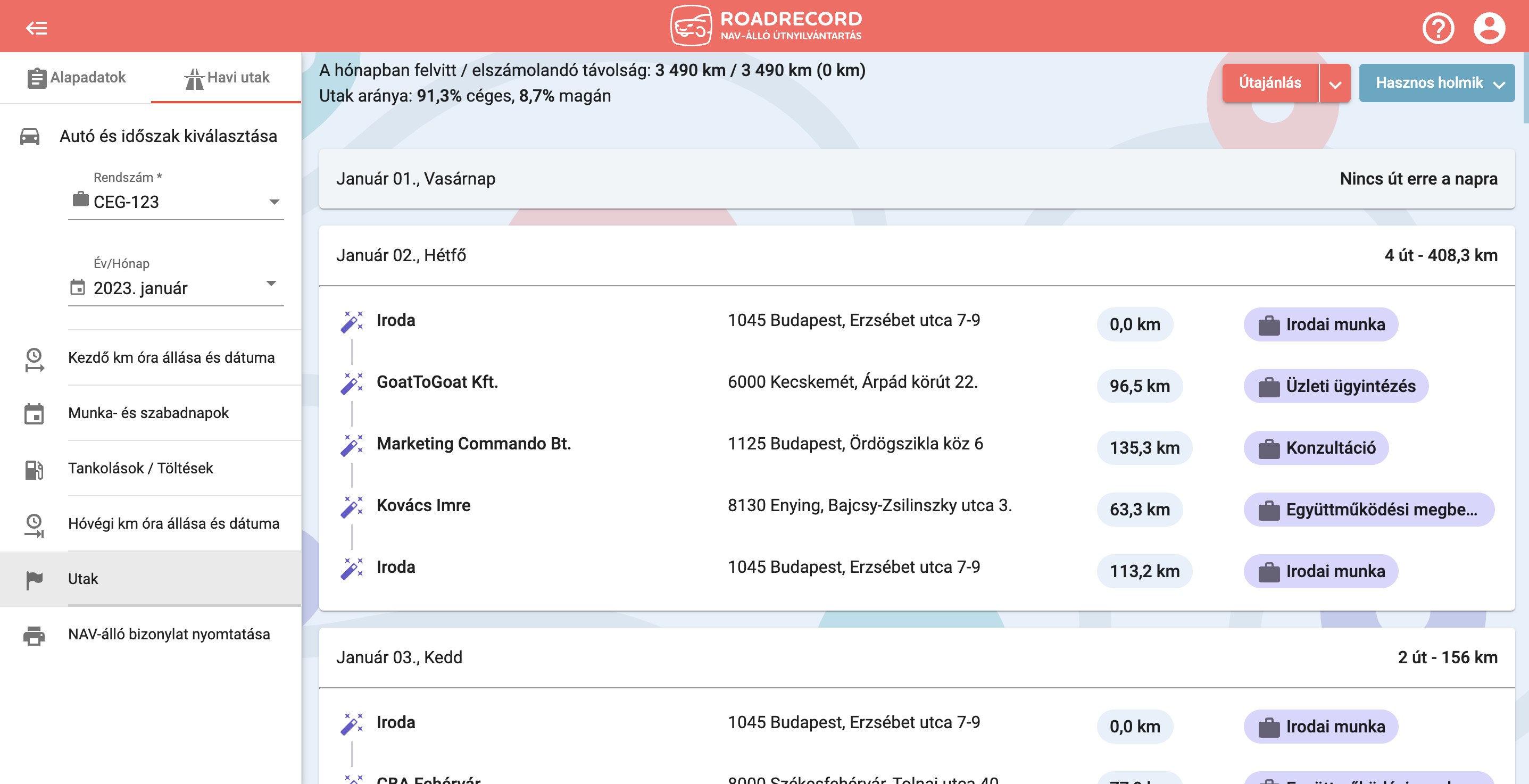The image size is (1529, 784).
Task: Open Kezdő km óra állása és dátuma
Action: pyautogui.click(x=151, y=358)
